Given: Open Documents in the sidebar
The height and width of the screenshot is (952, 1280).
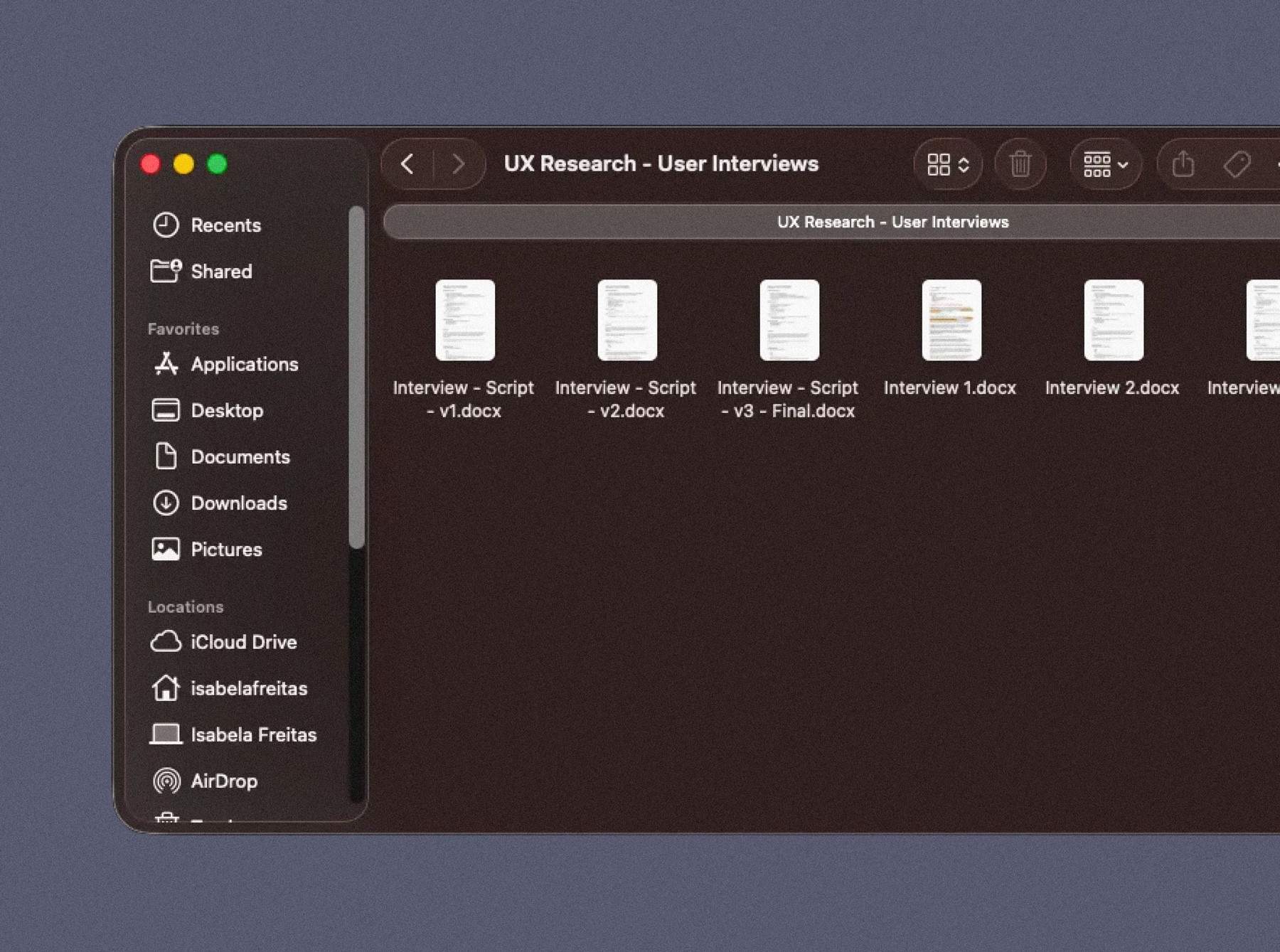Looking at the screenshot, I should [242, 456].
